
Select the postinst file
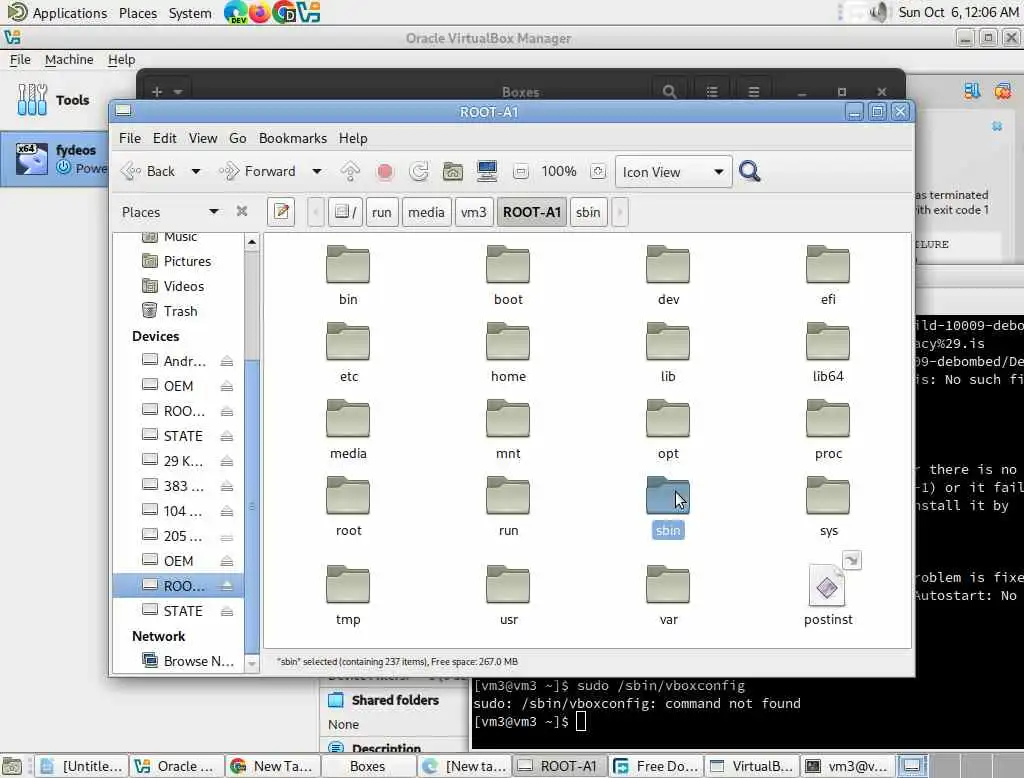828,585
